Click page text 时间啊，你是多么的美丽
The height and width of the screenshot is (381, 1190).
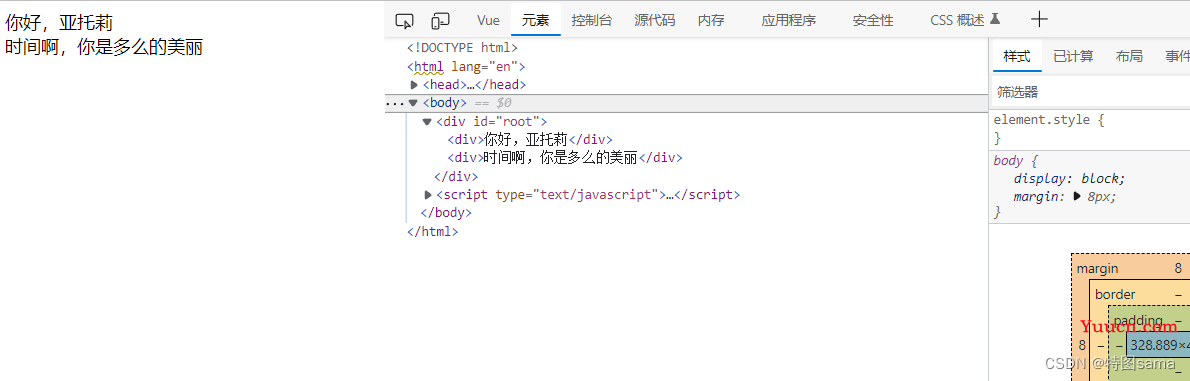(104, 48)
